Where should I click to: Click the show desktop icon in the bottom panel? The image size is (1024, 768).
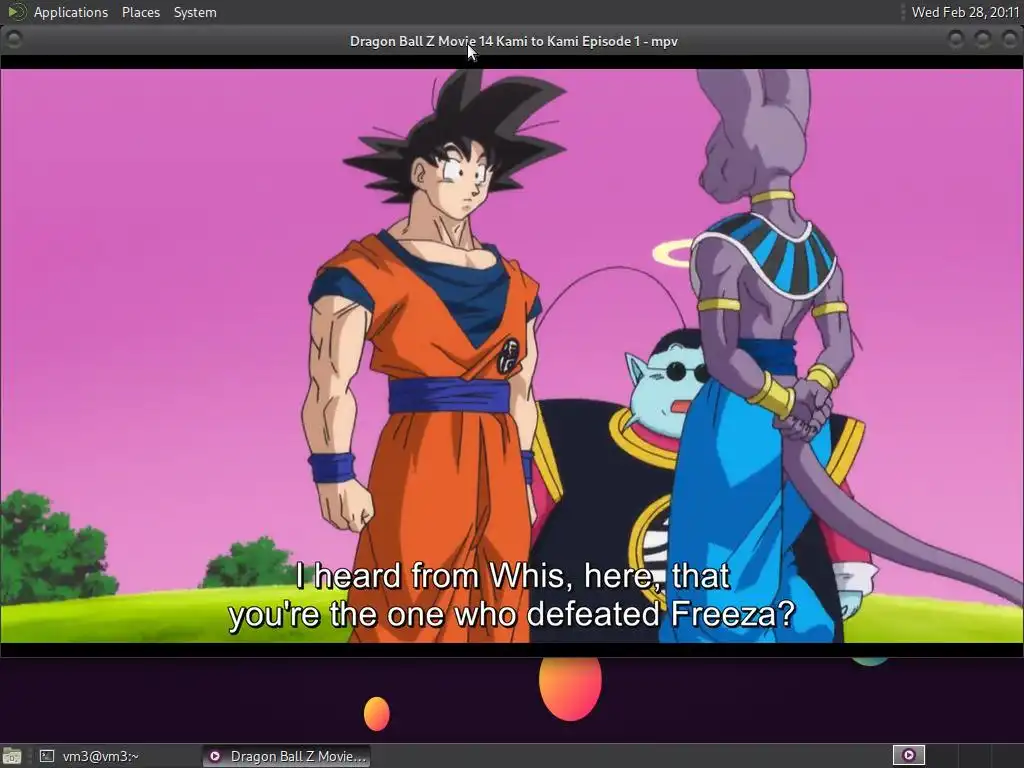click(x=12, y=756)
